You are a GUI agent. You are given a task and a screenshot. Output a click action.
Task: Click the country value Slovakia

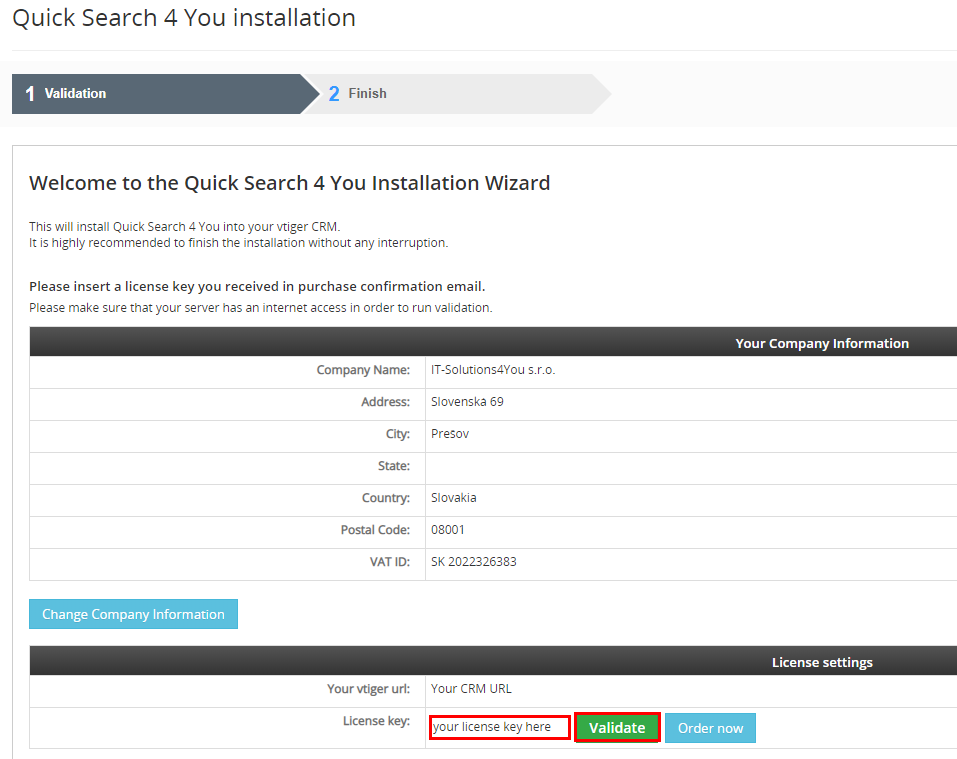(454, 498)
